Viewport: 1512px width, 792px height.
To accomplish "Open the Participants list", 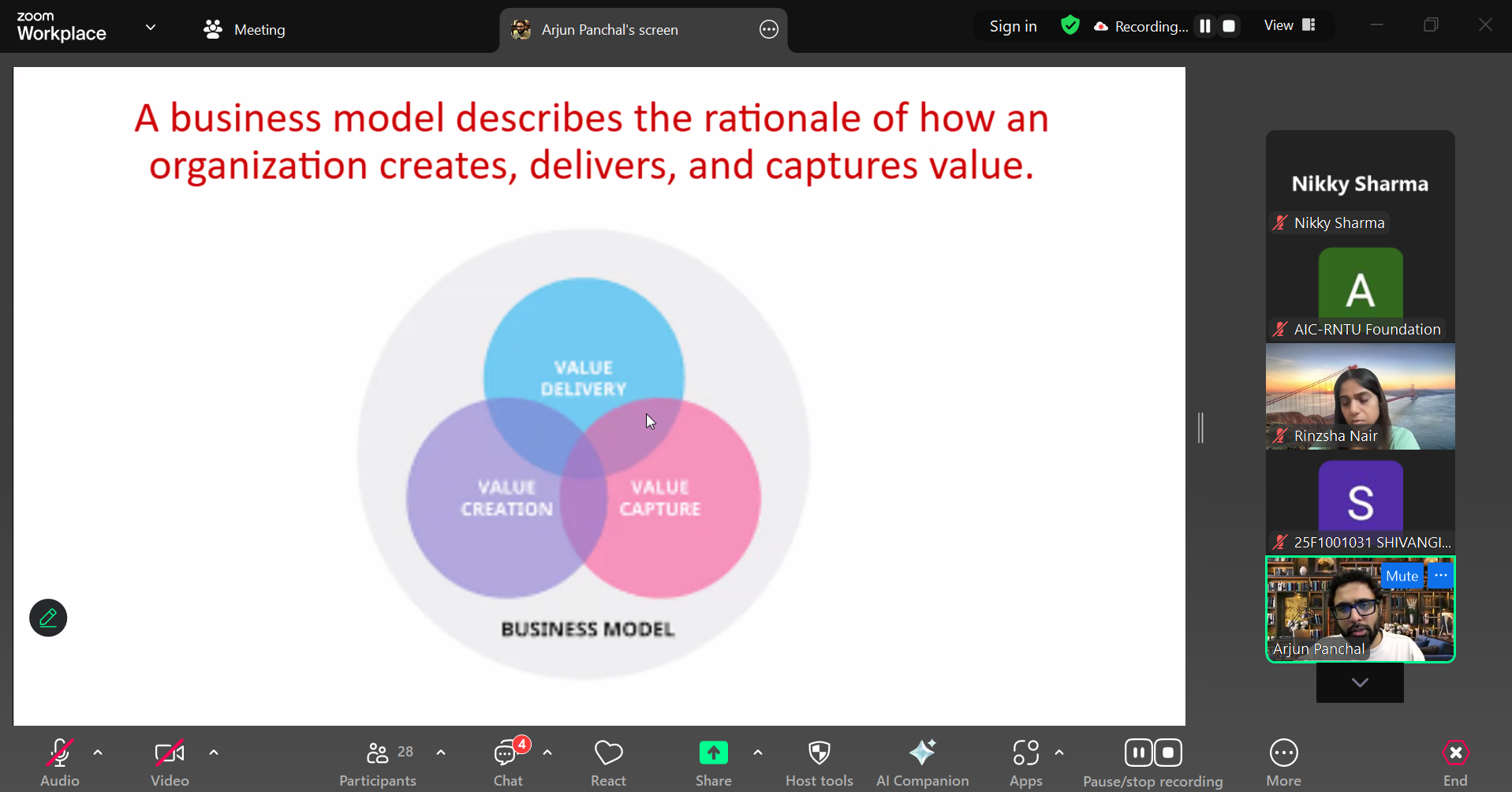I will [378, 754].
